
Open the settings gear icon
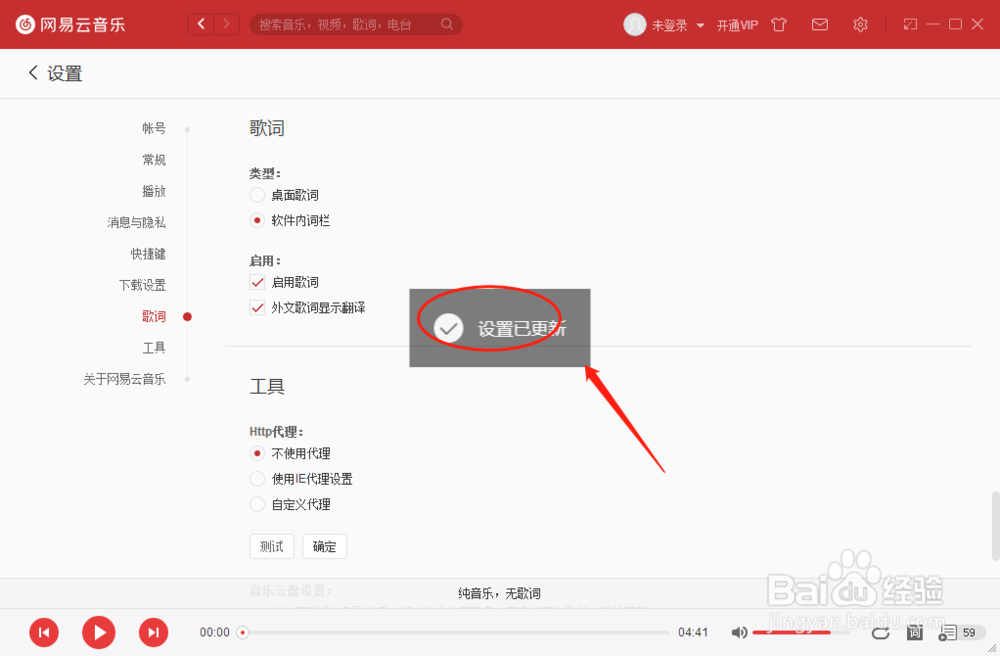(x=860, y=25)
